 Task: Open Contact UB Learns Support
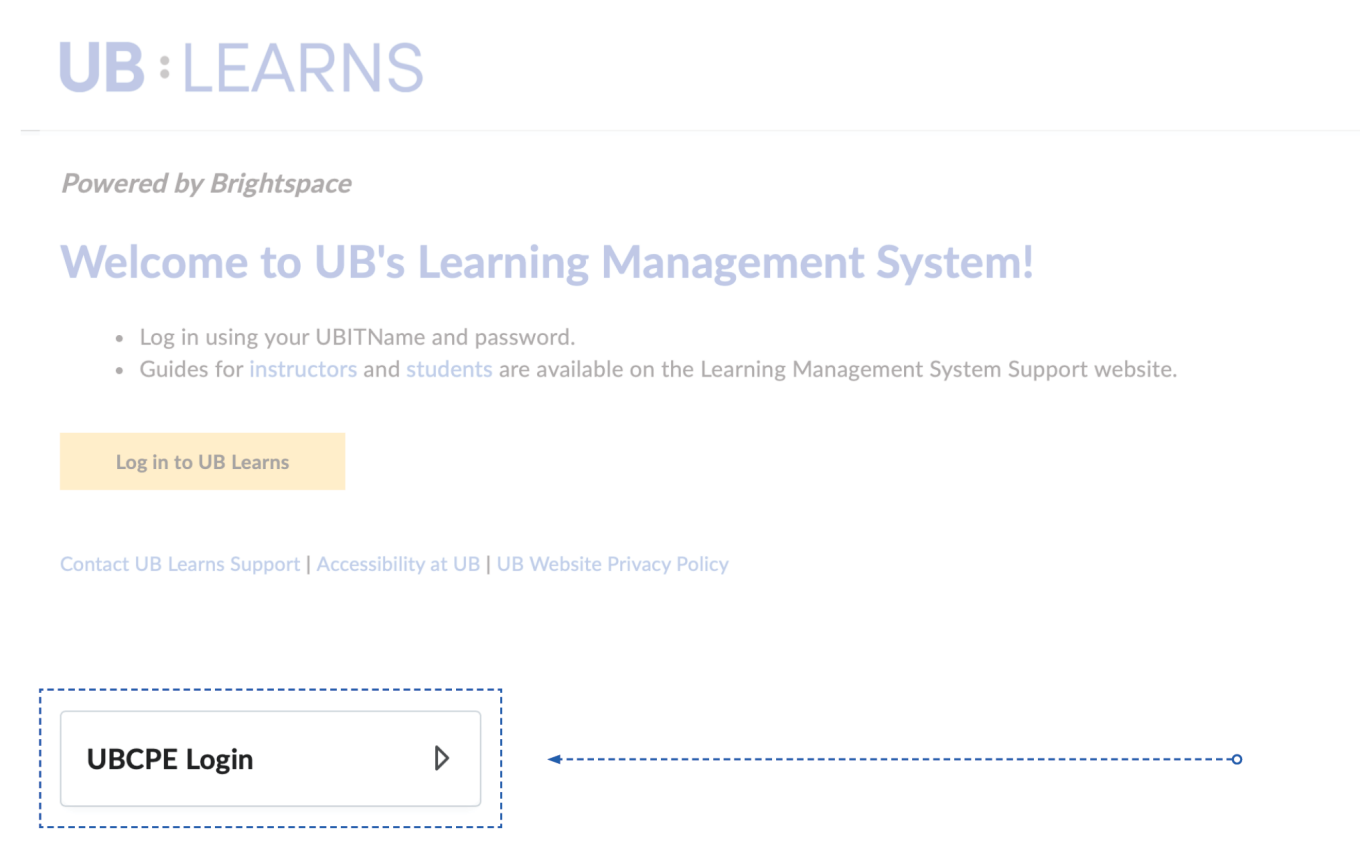(x=178, y=564)
